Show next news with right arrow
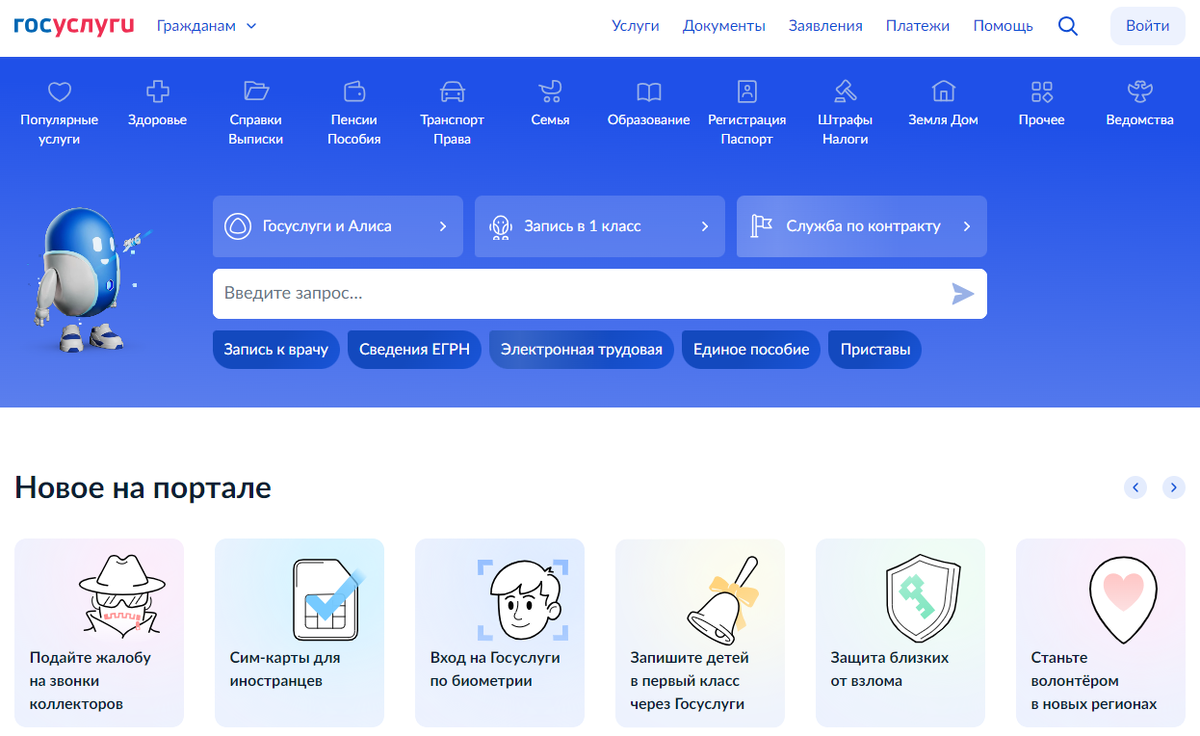Viewport: 1200px width, 736px height. 1174,487
